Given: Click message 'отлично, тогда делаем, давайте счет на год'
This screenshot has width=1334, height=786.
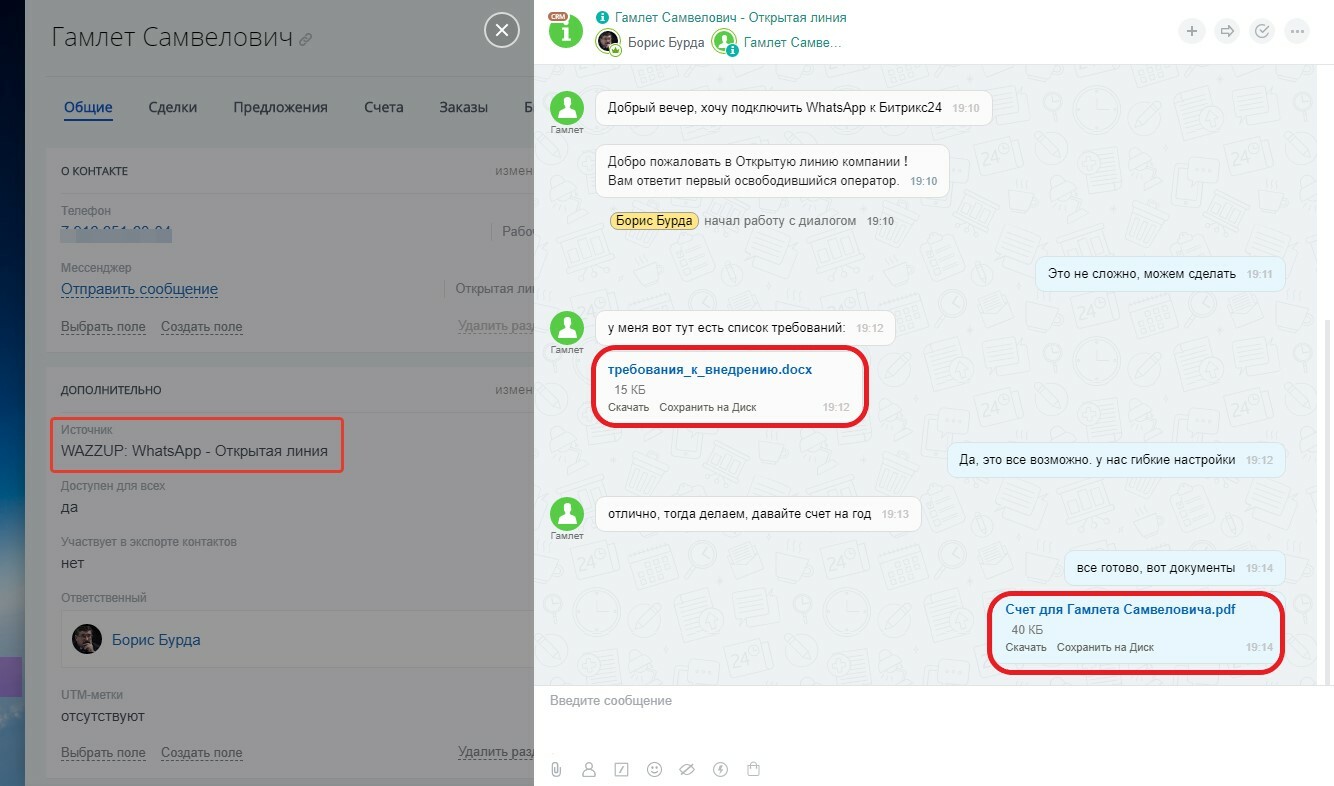Looking at the screenshot, I should [x=758, y=514].
